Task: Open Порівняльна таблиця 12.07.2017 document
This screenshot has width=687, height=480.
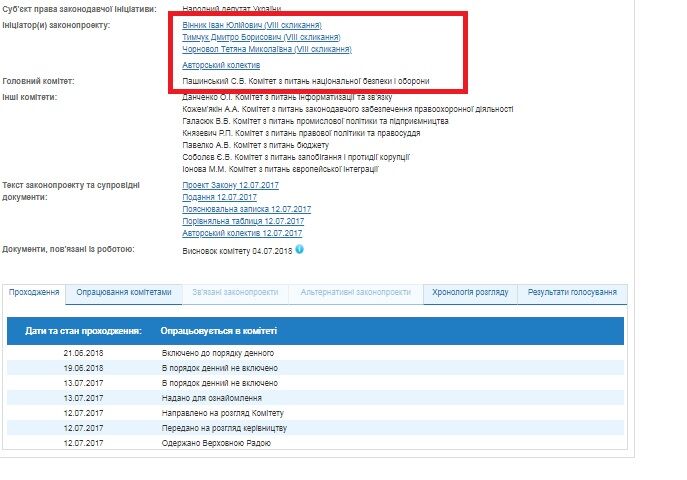Action: tap(243, 221)
